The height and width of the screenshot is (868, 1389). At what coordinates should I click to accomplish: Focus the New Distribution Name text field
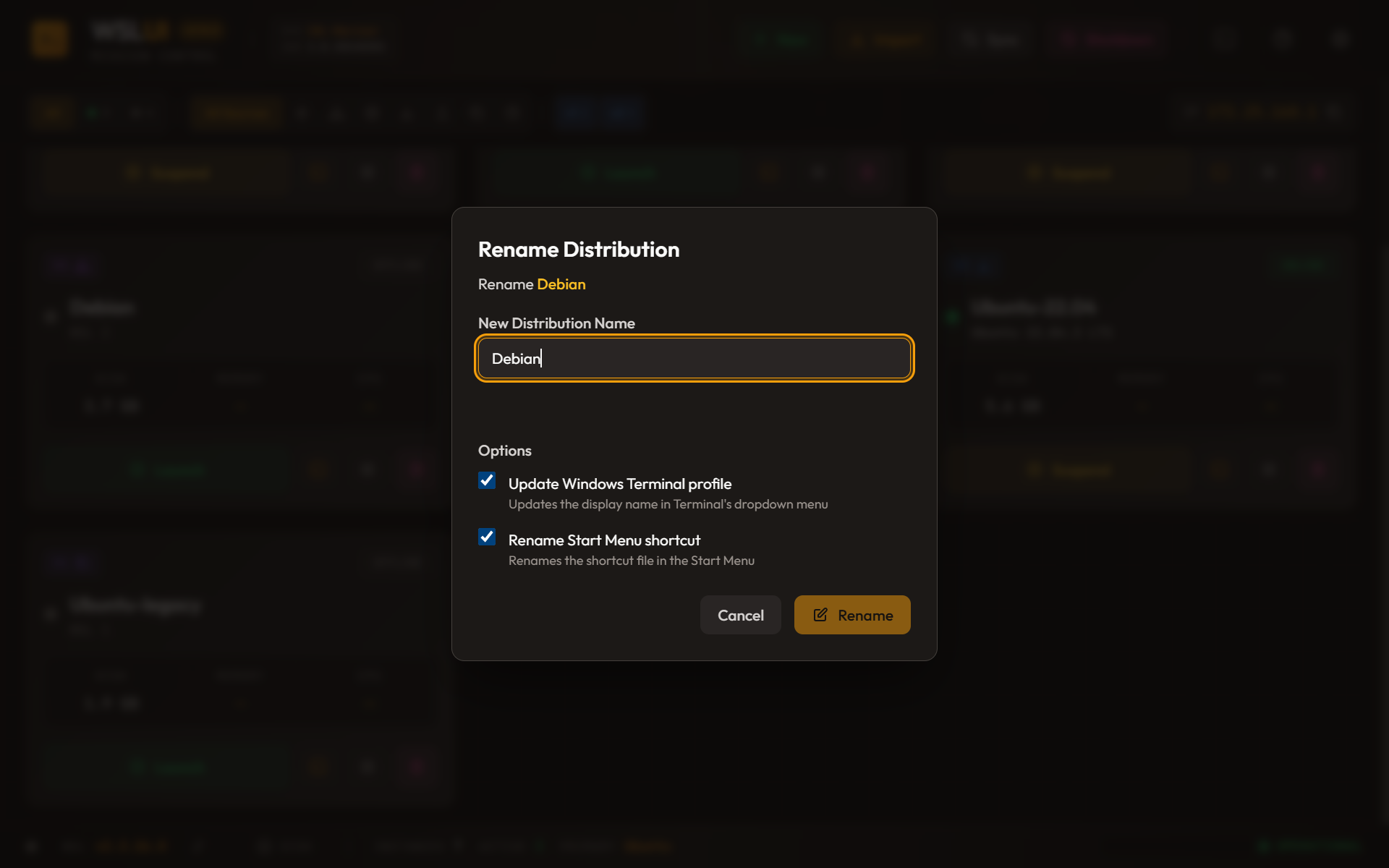(x=694, y=357)
